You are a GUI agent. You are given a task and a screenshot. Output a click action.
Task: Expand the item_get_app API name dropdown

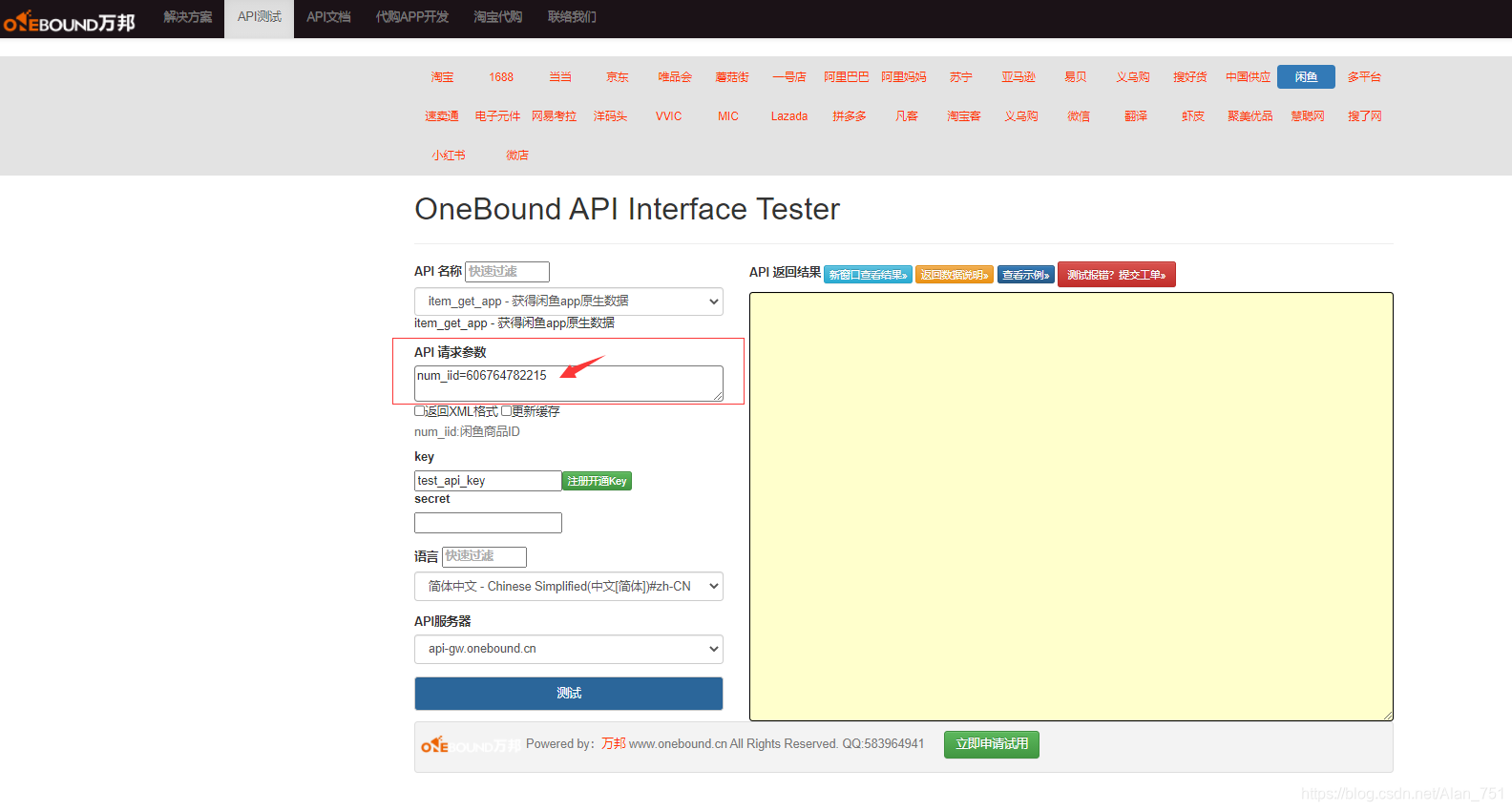(x=569, y=302)
